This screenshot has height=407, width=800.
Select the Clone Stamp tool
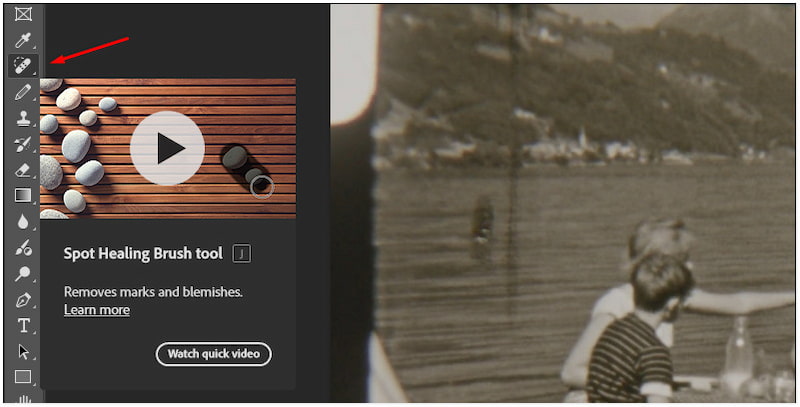point(23,118)
